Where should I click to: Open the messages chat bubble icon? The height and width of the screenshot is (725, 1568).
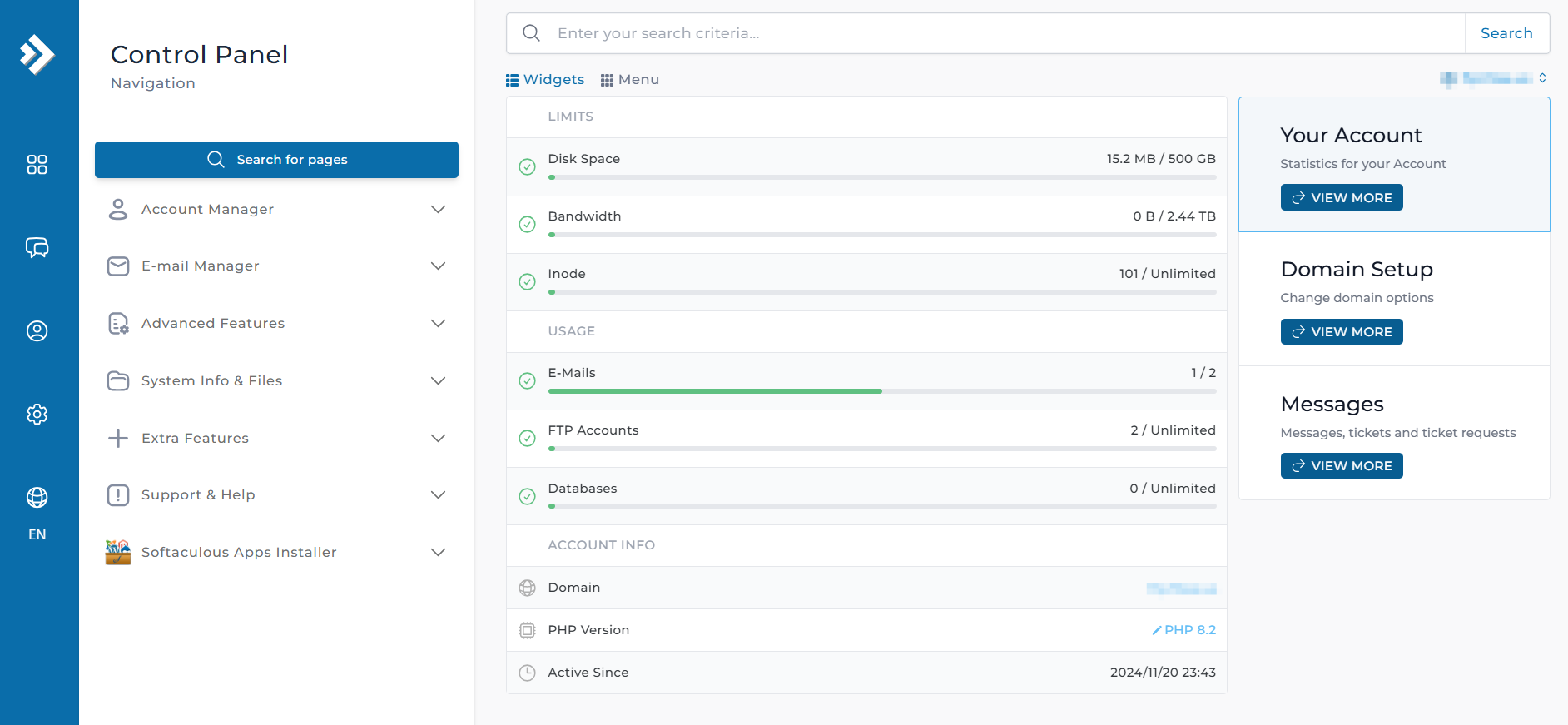[37, 247]
